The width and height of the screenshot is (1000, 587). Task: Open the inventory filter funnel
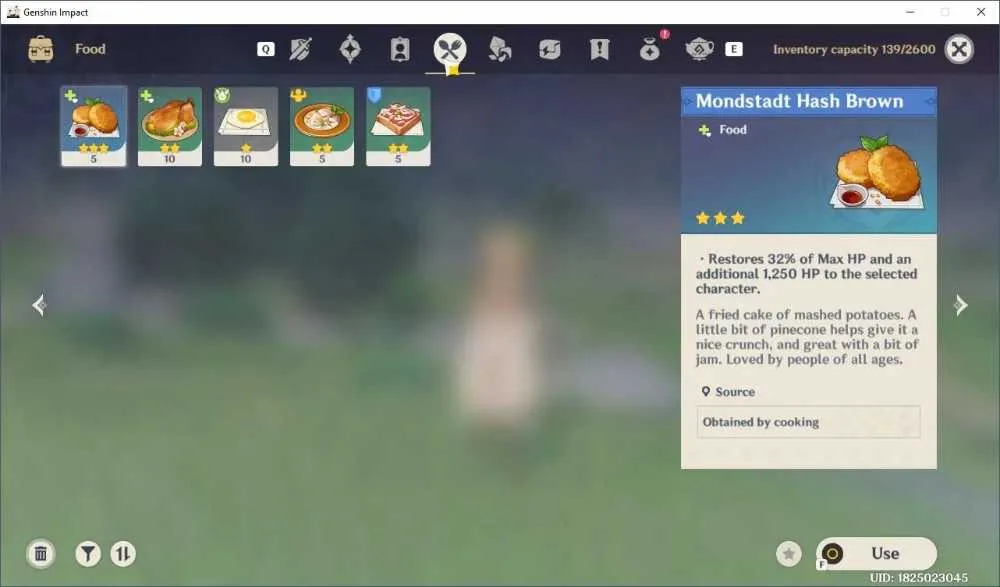point(88,553)
